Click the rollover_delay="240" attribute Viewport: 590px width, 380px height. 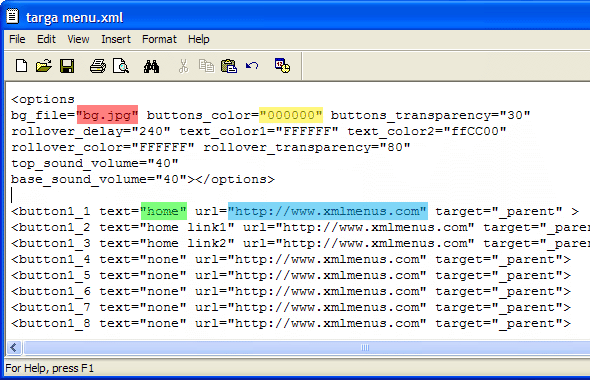pyautogui.click(x=91, y=132)
